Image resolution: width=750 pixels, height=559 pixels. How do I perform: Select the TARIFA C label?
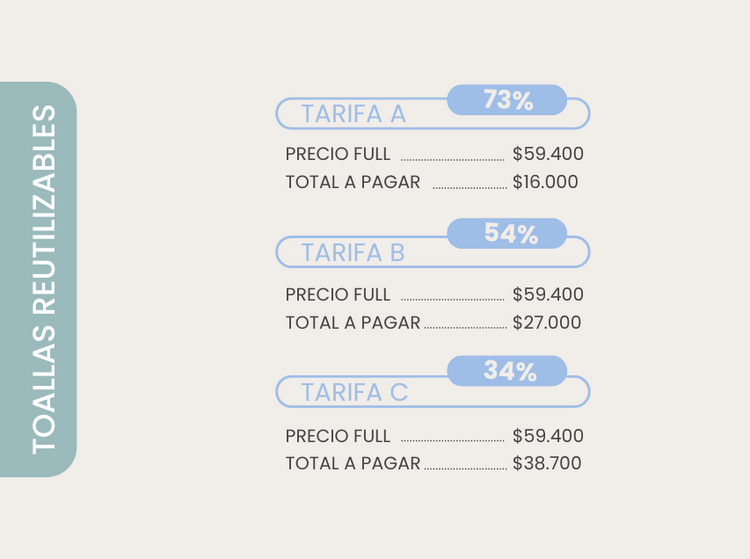[355, 393]
